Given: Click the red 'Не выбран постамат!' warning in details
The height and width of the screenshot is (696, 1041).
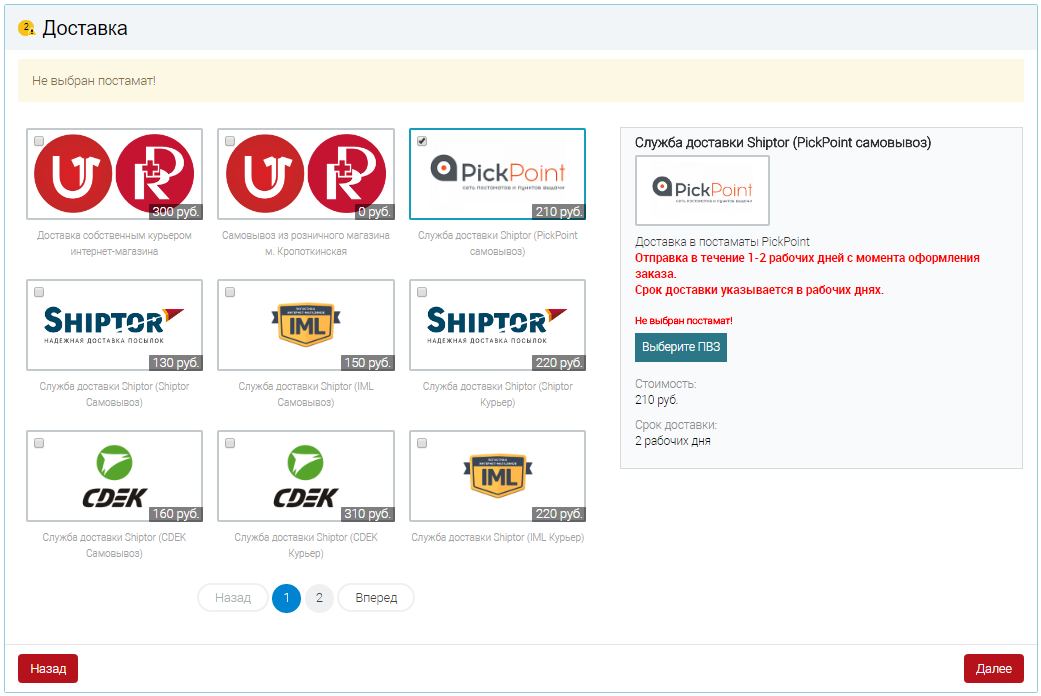Looking at the screenshot, I should 684,321.
